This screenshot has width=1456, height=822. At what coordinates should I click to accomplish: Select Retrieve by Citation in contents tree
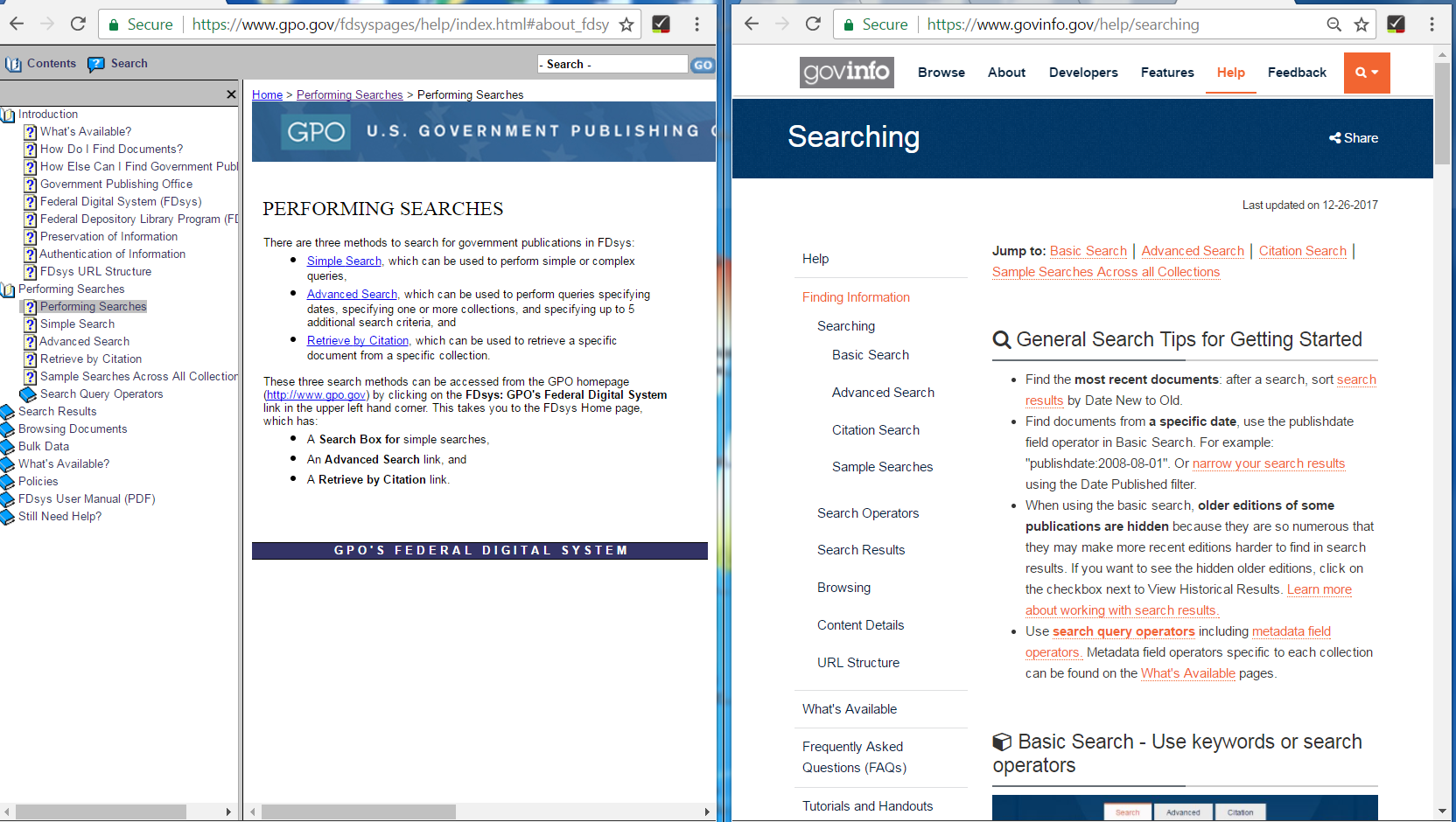coord(91,359)
